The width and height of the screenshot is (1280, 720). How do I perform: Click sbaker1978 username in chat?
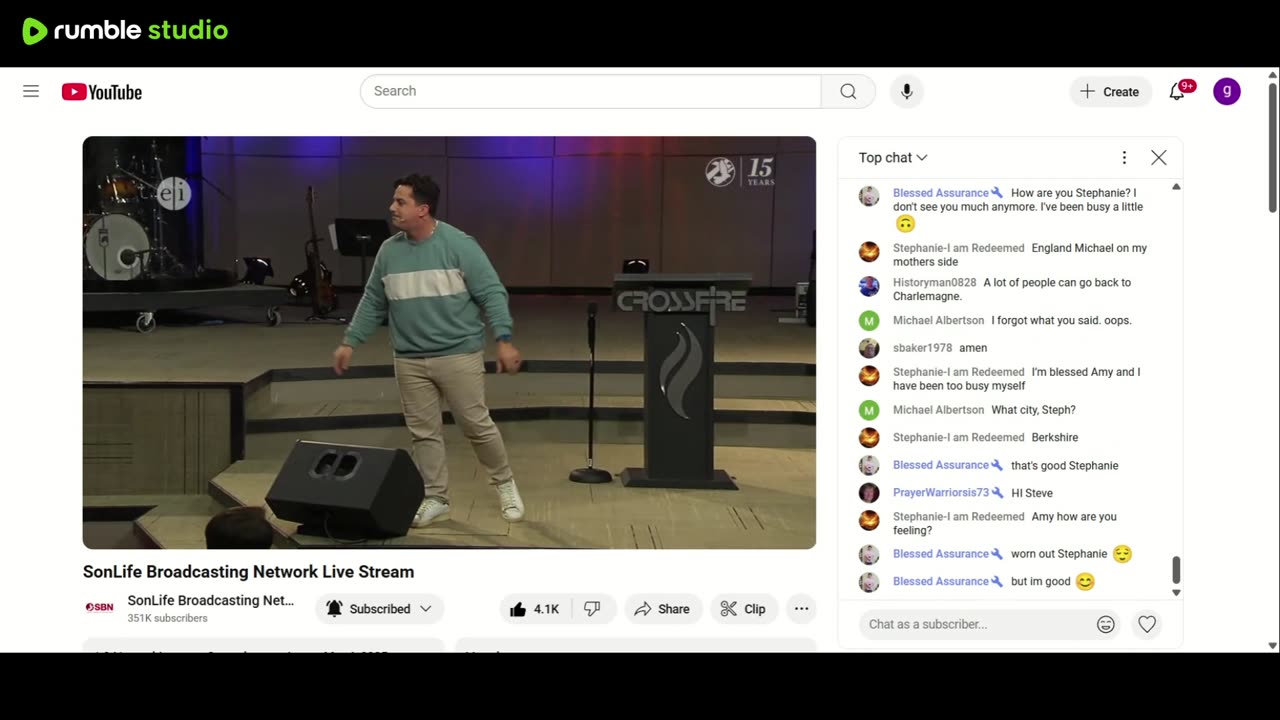922,348
